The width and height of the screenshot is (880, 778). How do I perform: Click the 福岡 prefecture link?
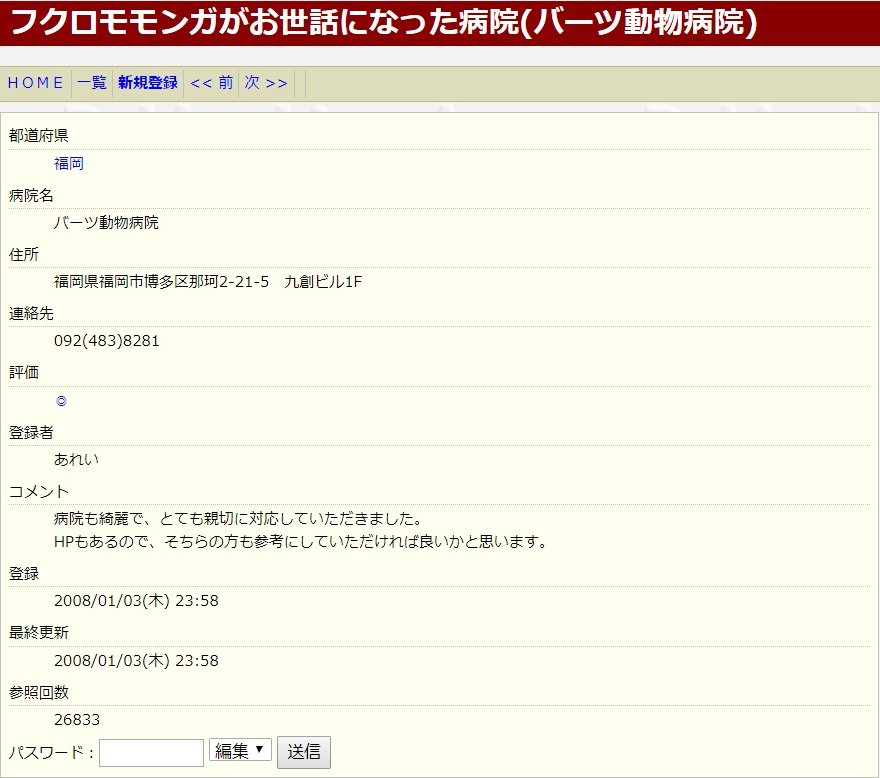click(x=69, y=164)
